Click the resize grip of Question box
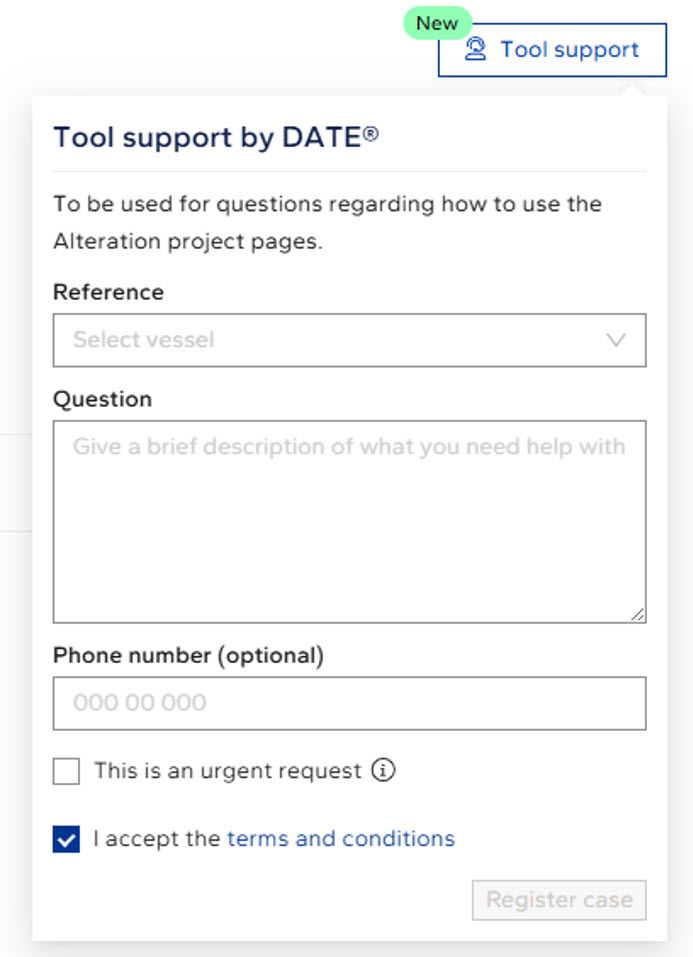This screenshot has height=957, width=693. pyautogui.click(x=637, y=614)
